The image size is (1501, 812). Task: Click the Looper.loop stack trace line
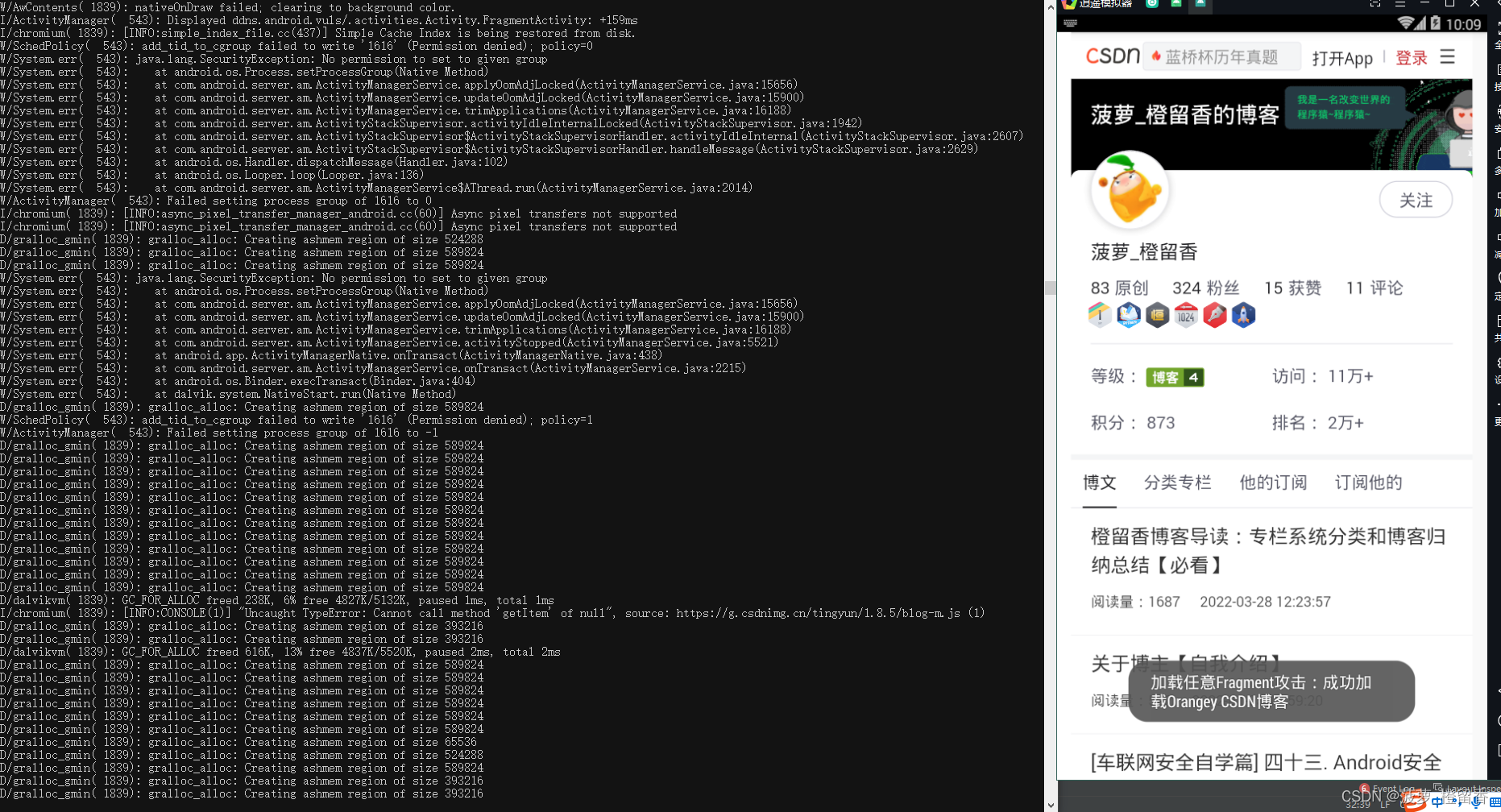pyautogui.click(x=212, y=175)
